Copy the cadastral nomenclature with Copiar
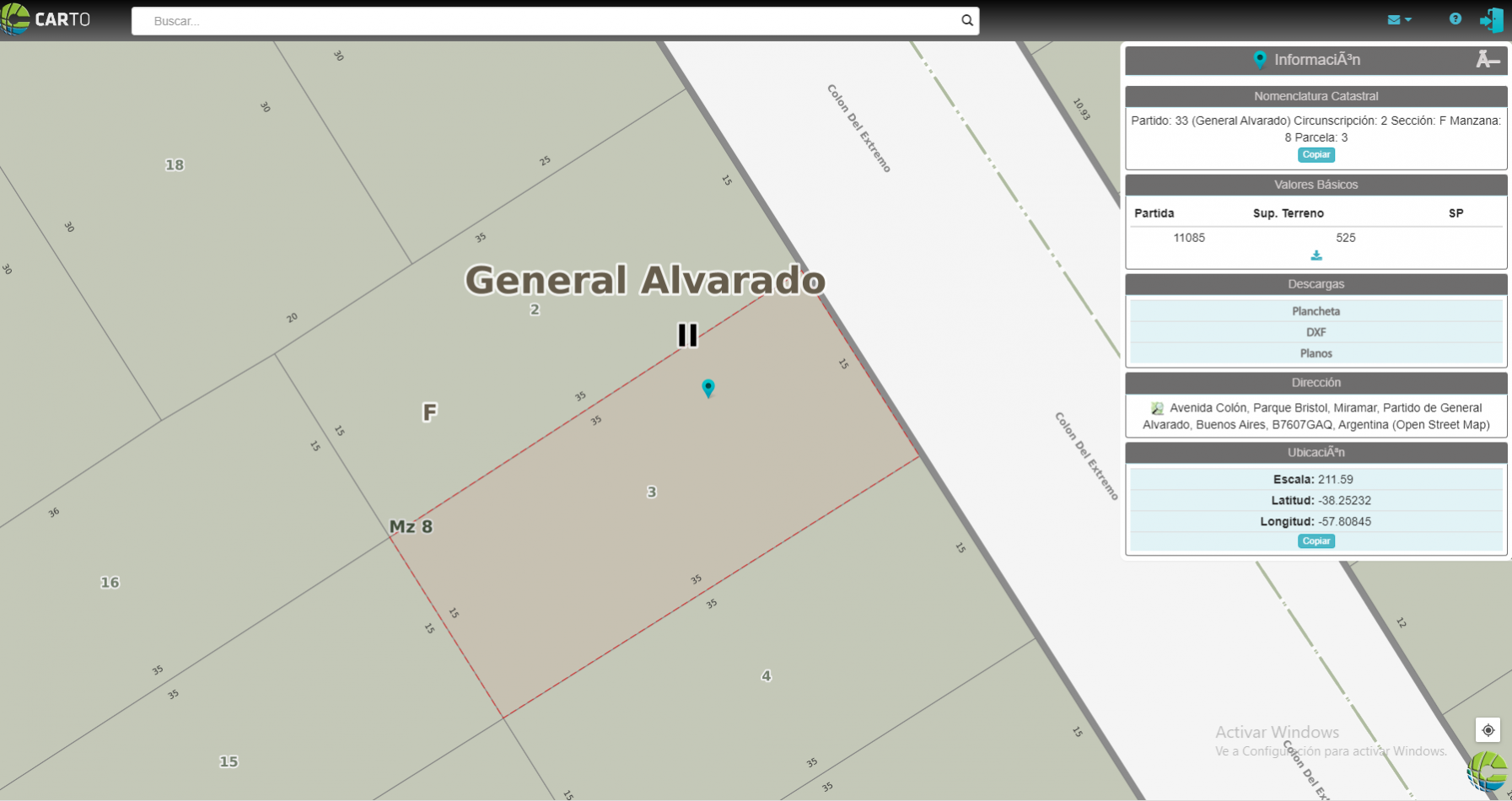Screen dimensions: 1512x801 coord(1316,154)
